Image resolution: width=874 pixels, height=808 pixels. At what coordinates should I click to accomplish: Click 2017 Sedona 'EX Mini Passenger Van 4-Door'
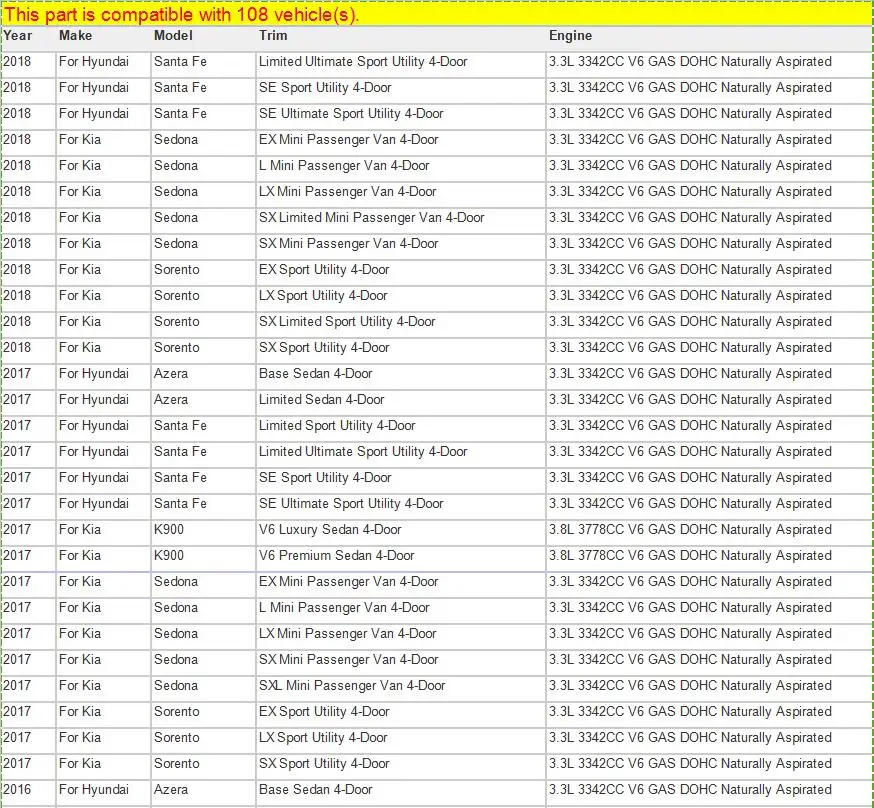point(348,582)
